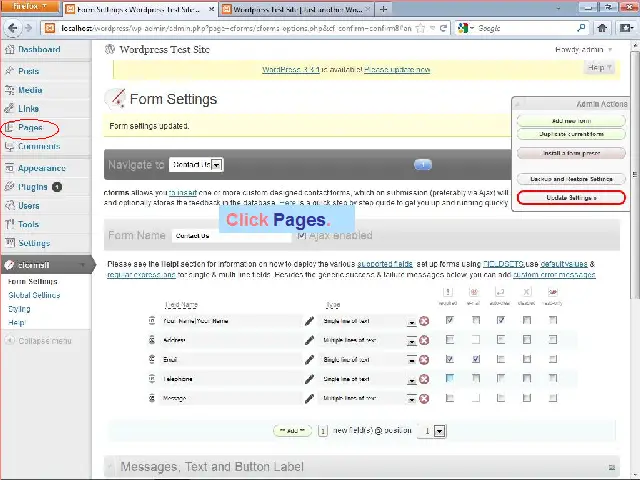Toggle required checkbox for Address
The width and height of the screenshot is (640, 480).
pyautogui.click(x=450, y=339)
